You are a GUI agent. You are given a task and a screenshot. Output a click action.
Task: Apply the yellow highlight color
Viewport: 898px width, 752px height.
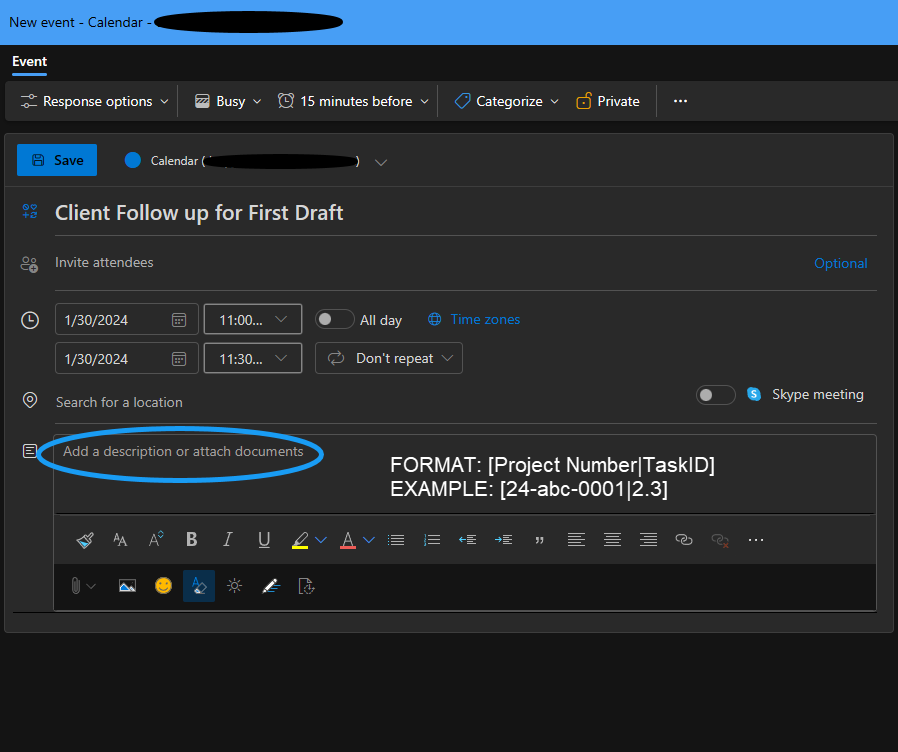pos(300,540)
